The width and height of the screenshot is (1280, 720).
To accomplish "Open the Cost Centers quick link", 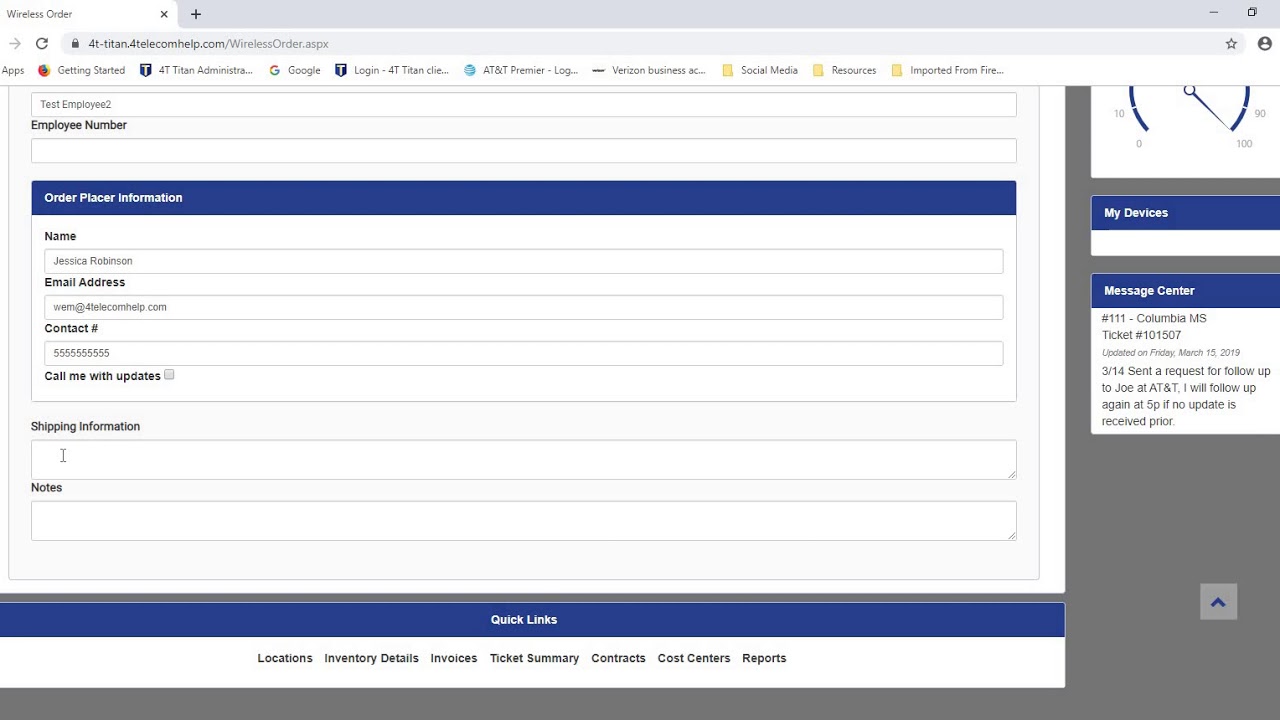I will pyautogui.click(x=694, y=658).
